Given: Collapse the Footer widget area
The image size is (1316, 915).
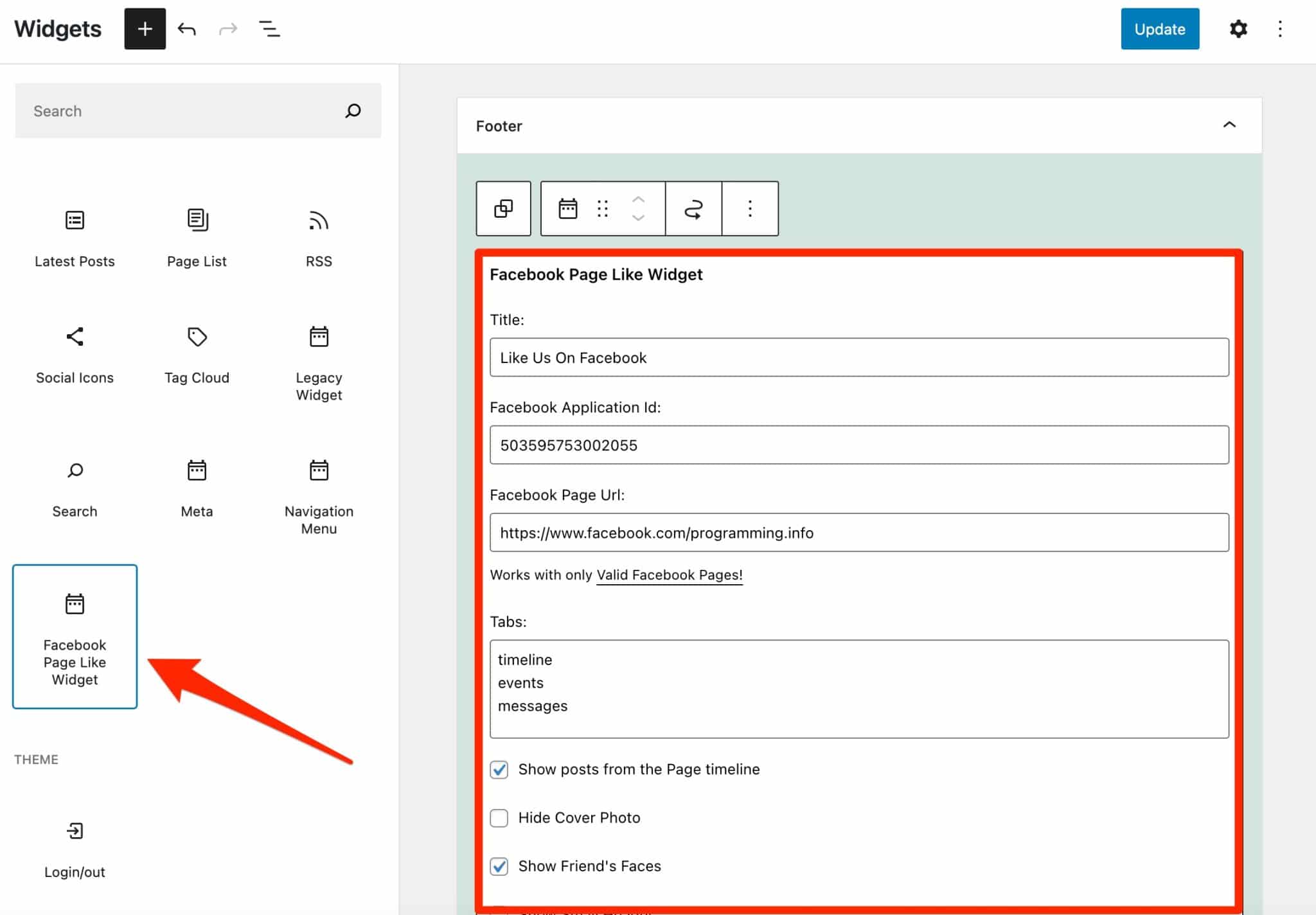Looking at the screenshot, I should click(x=1229, y=125).
